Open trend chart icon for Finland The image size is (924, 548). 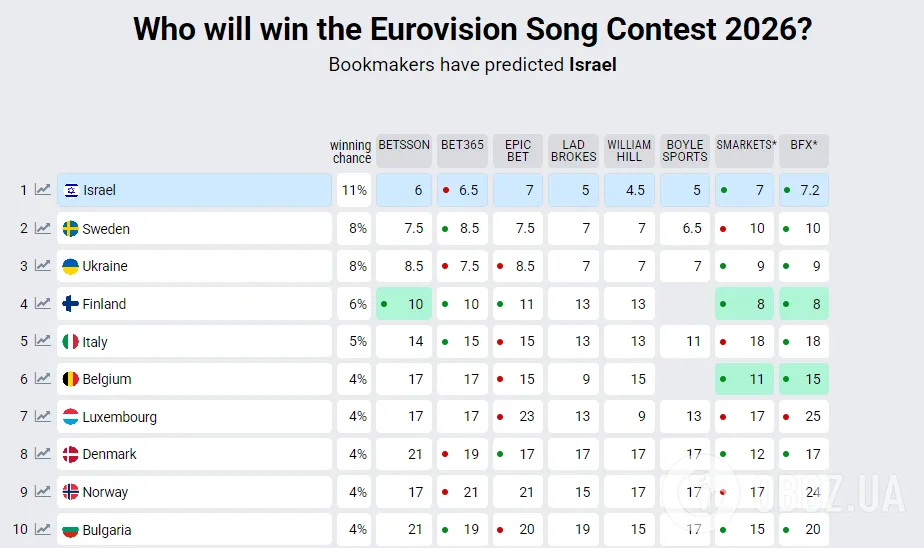(x=42, y=303)
